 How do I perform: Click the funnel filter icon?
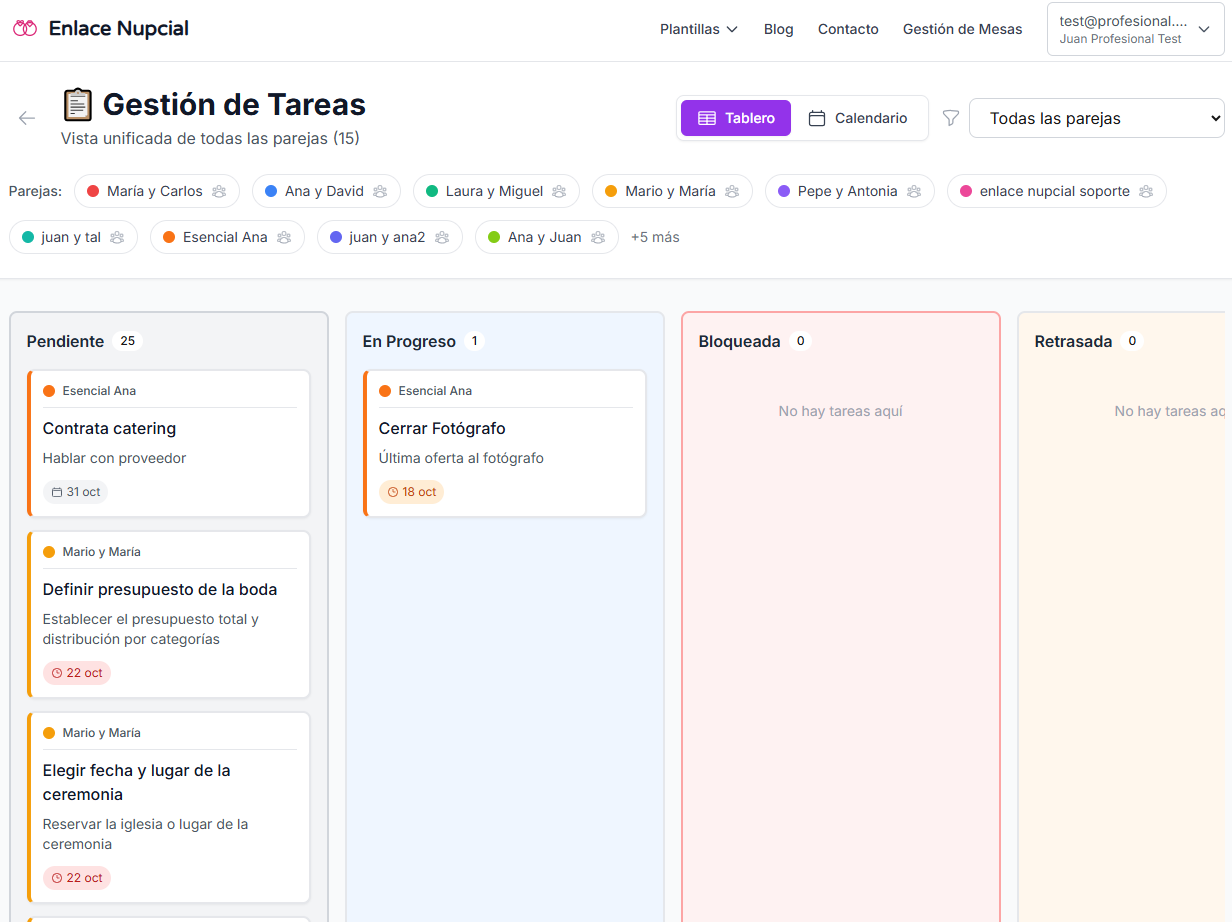coord(950,118)
